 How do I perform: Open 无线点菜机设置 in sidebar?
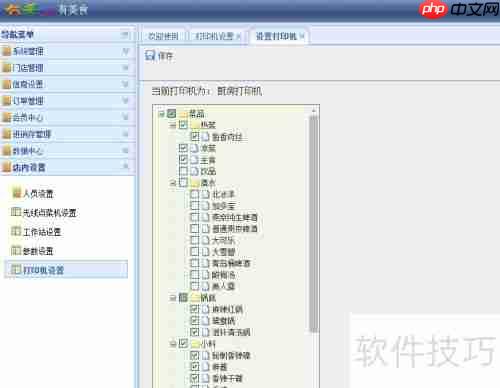[50, 213]
